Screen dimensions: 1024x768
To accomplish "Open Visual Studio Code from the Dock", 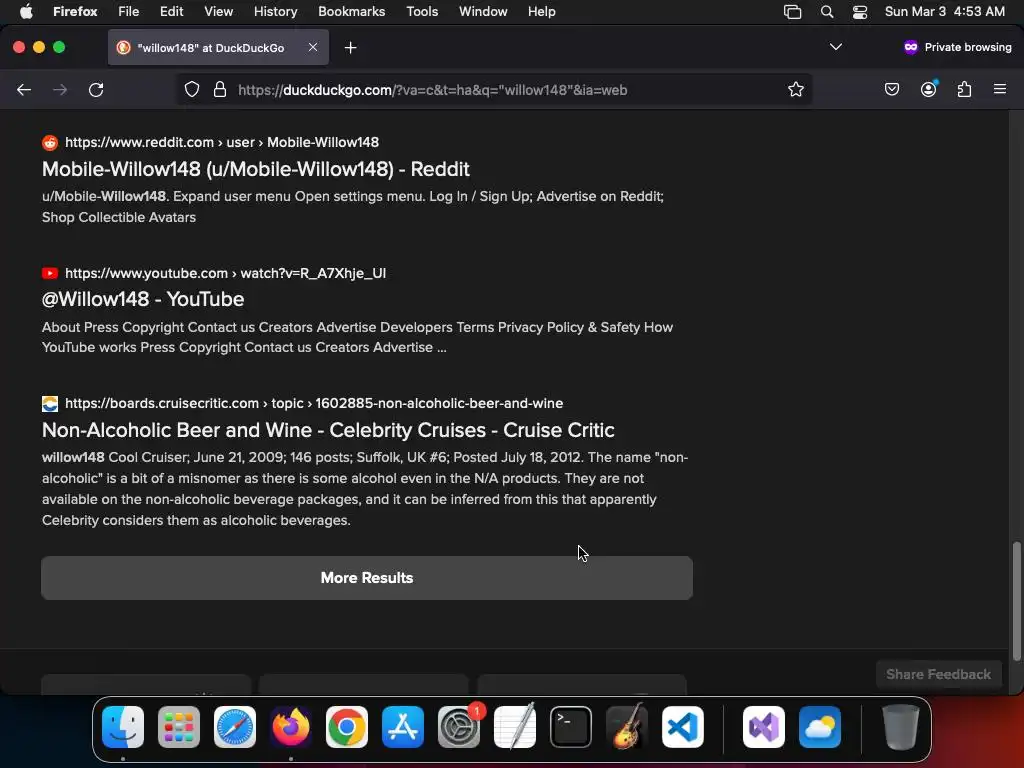I will [x=682, y=727].
